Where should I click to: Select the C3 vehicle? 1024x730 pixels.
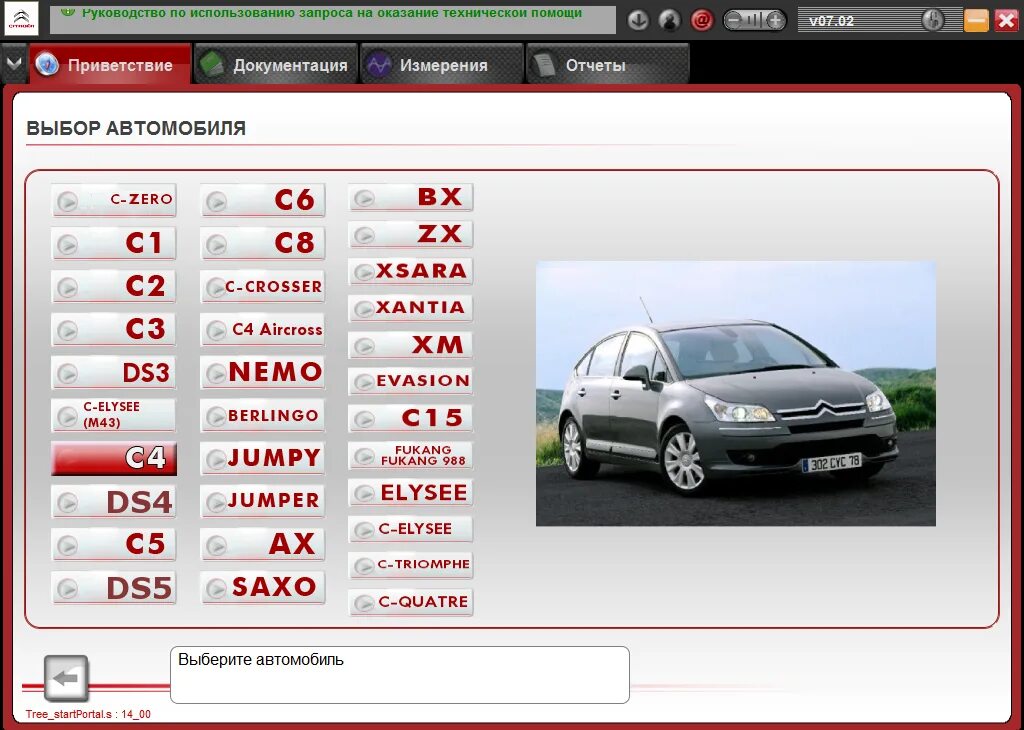114,329
